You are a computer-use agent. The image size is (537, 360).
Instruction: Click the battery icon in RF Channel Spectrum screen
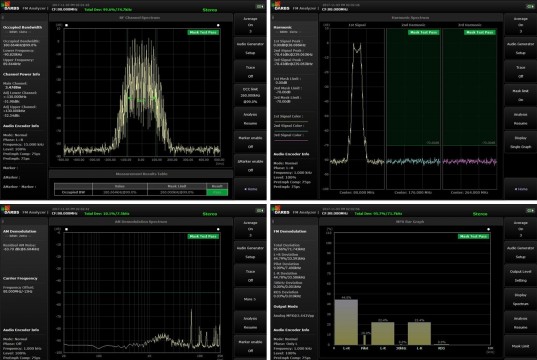click(260, 6)
